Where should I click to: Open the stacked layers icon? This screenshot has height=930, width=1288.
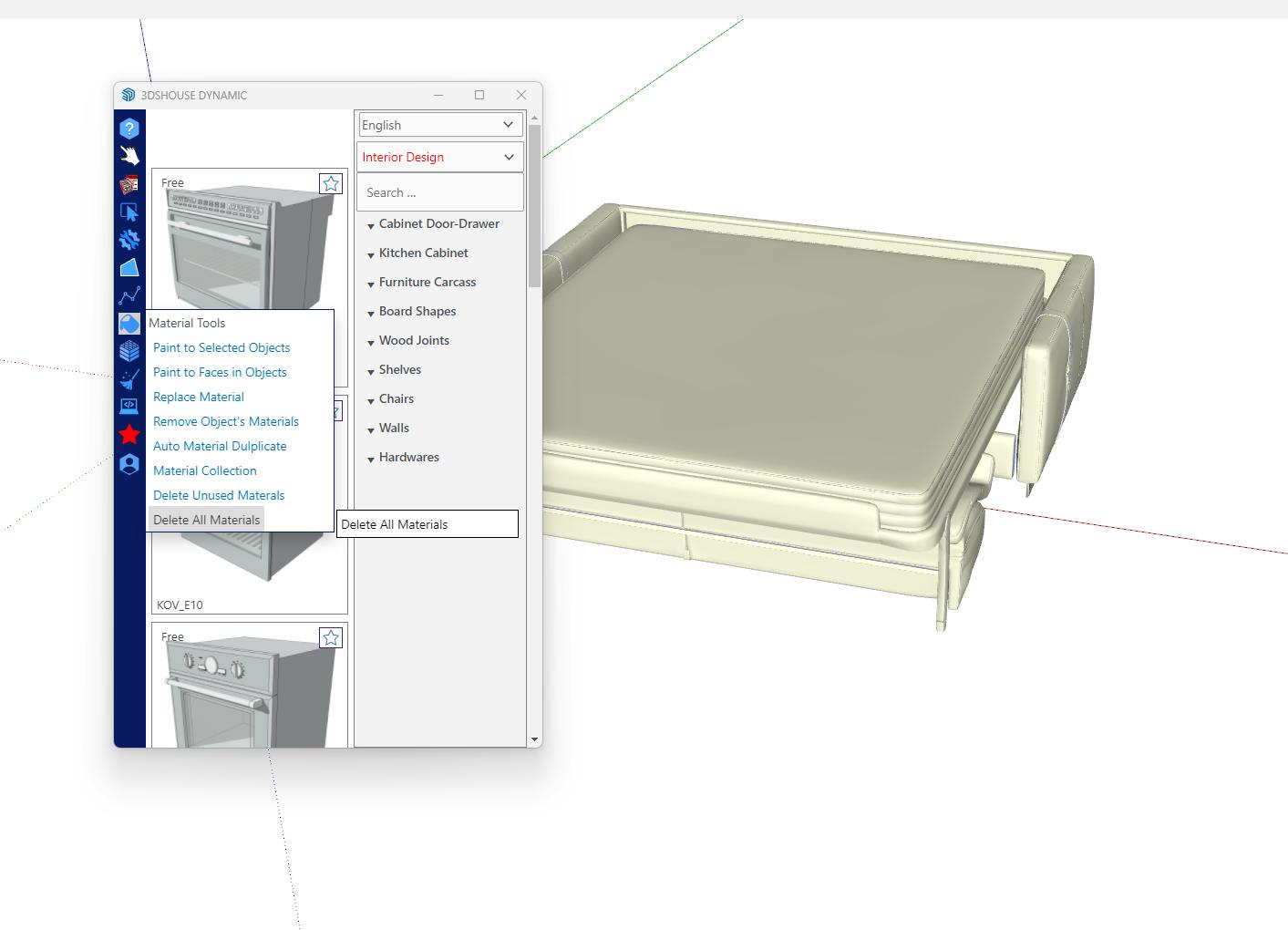pos(129,351)
